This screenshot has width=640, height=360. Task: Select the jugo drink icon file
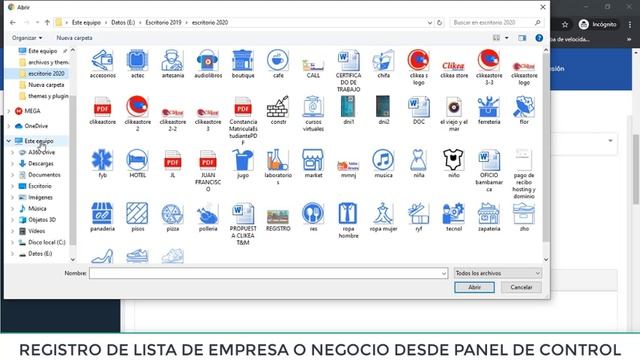tap(243, 163)
